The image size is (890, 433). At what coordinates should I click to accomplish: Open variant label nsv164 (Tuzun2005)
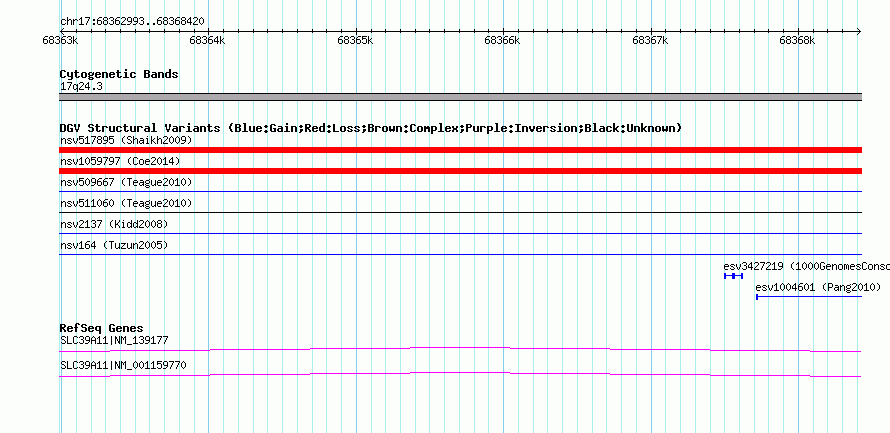point(114,245)
